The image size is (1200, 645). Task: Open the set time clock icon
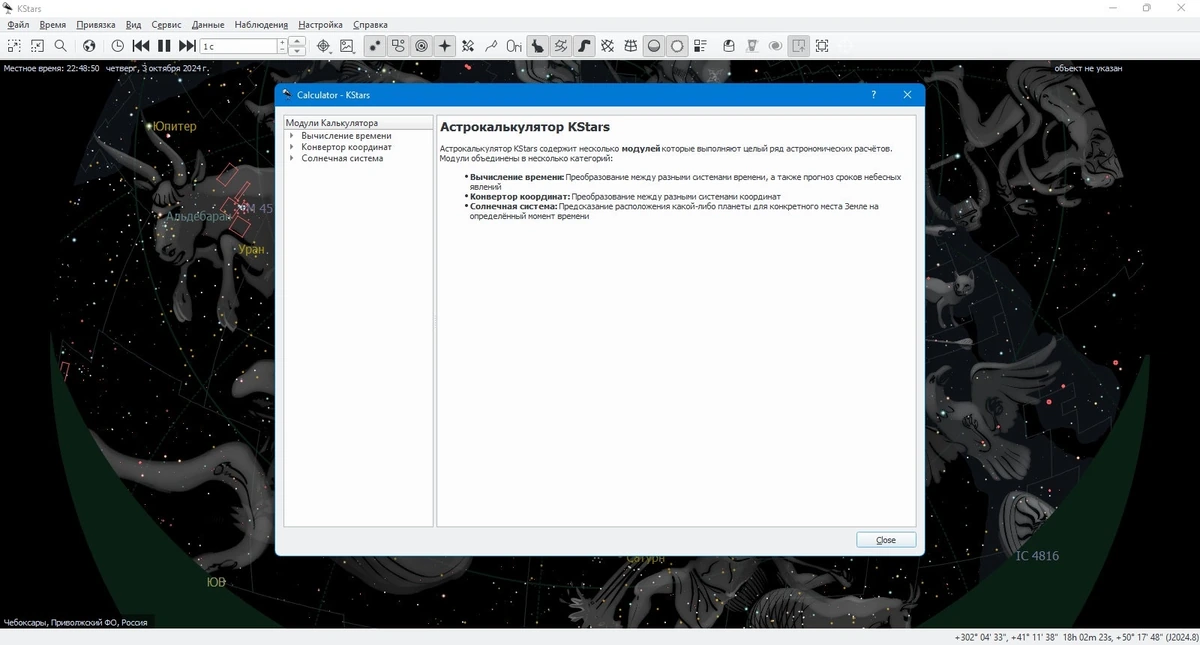117,46
